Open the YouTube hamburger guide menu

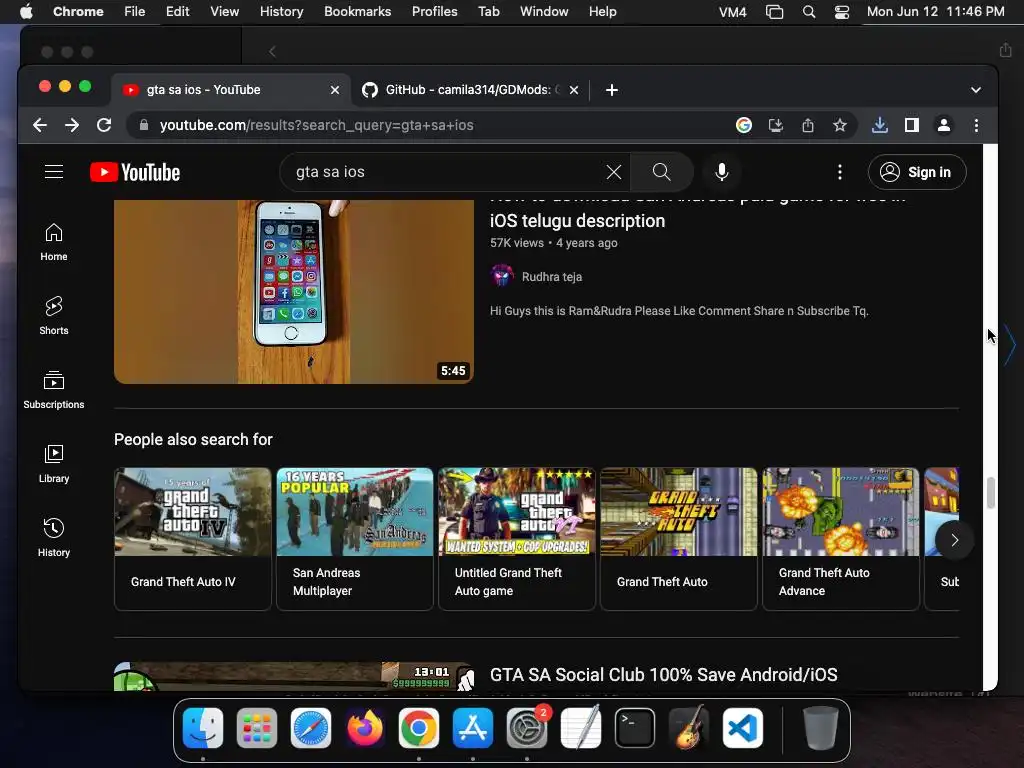coord(54,172)
